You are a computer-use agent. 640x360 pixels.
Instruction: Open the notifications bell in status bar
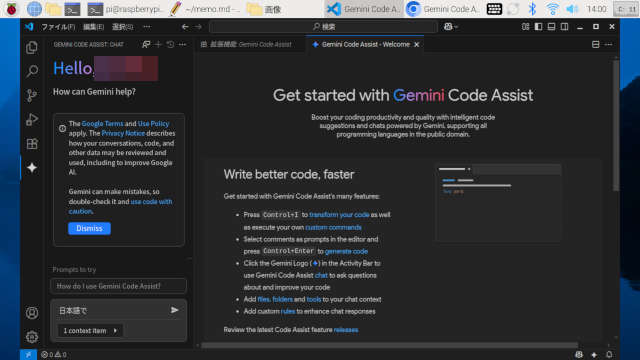[609, 354]
